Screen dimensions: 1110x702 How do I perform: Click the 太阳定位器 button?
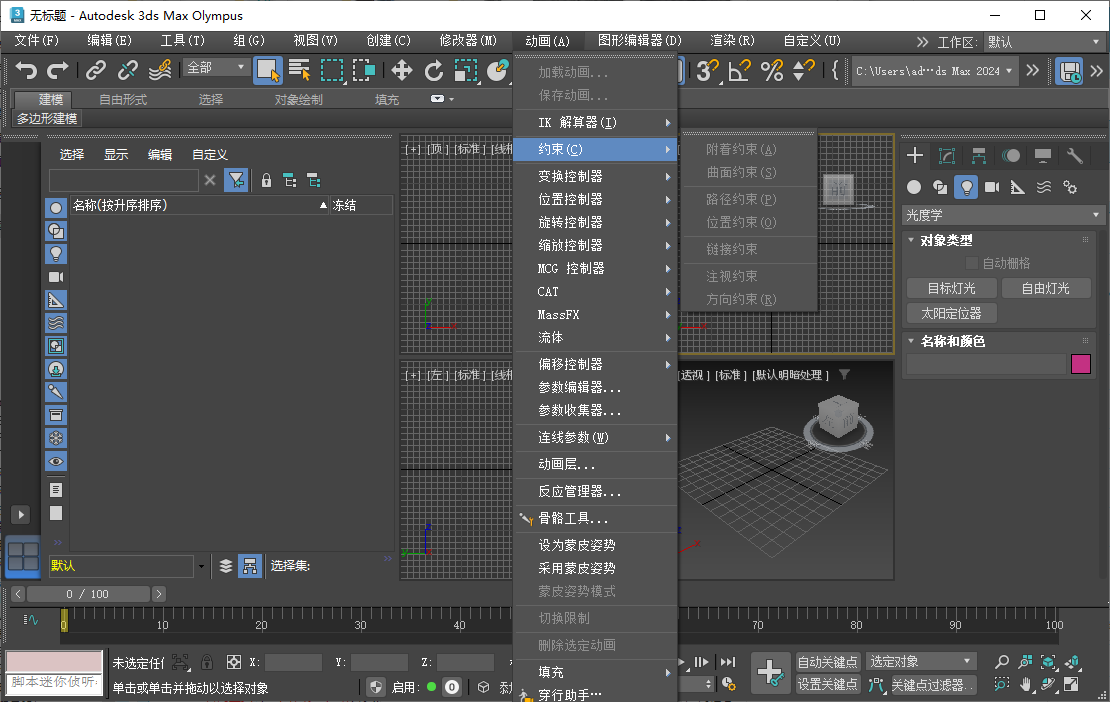951,313
